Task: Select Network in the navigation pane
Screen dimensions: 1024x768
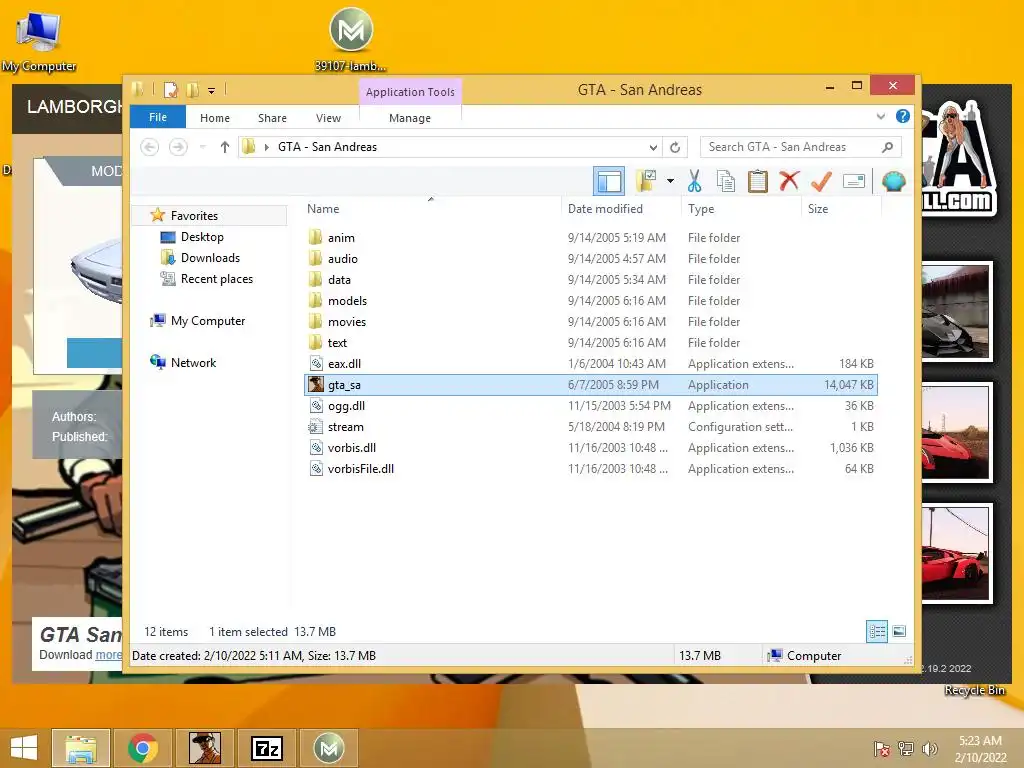Action: tap(193, 362)
